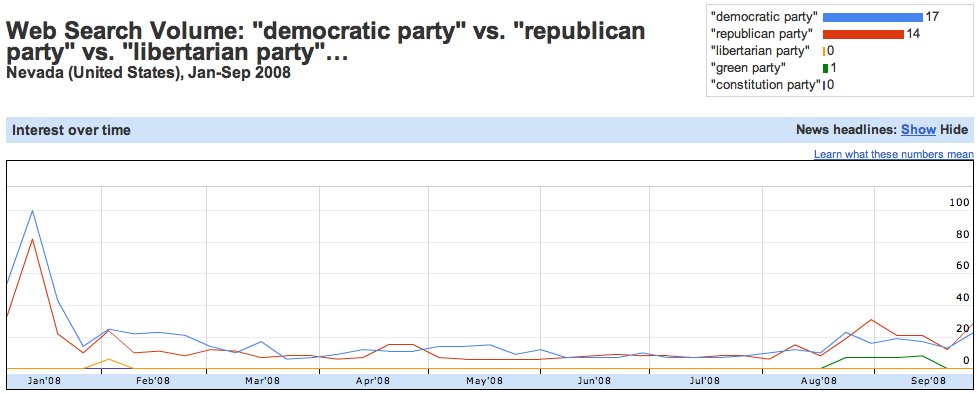The width and height of the screenshot is (978, 394).
Task: Click democratic party legend label text
Action: tap(764, 17)
